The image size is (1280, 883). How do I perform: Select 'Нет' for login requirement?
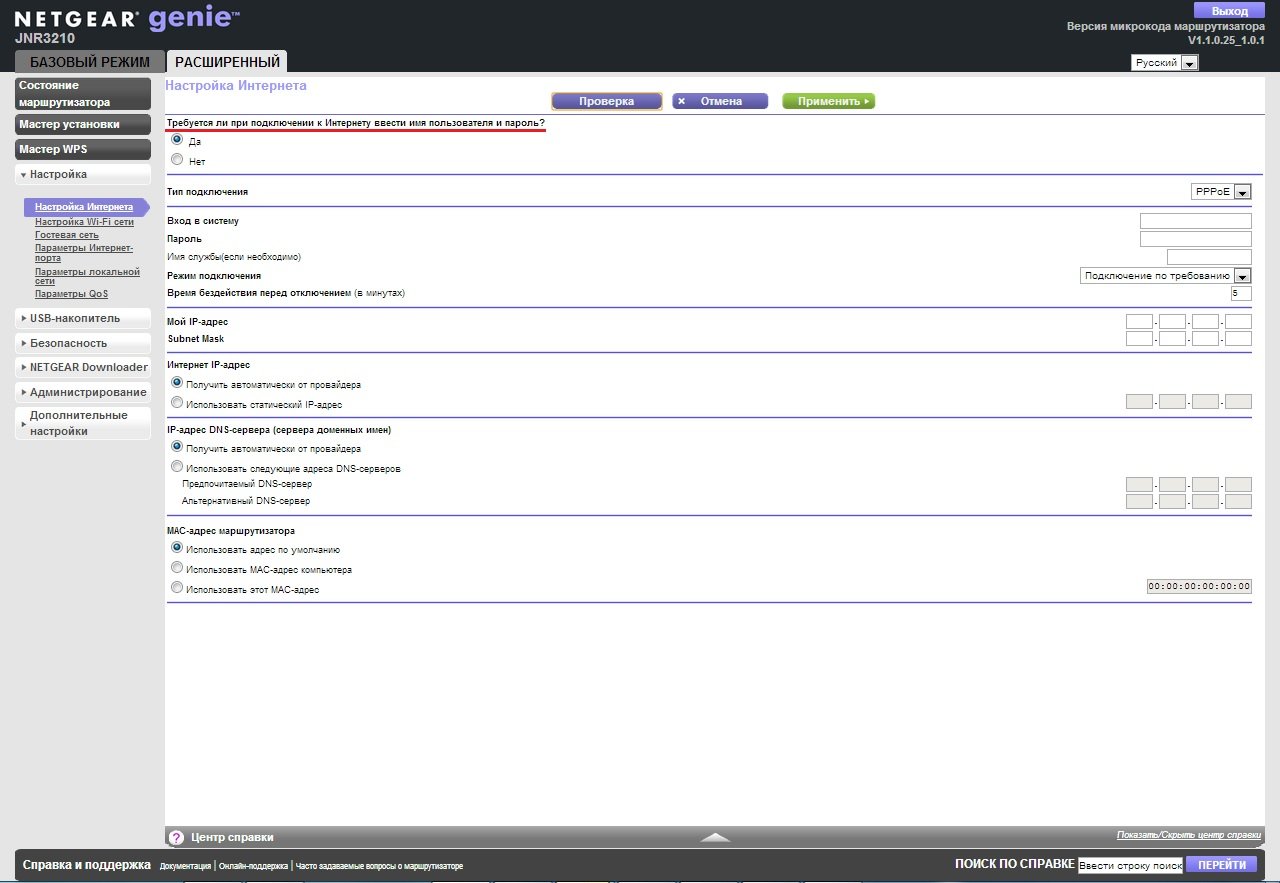coord(177,160)
